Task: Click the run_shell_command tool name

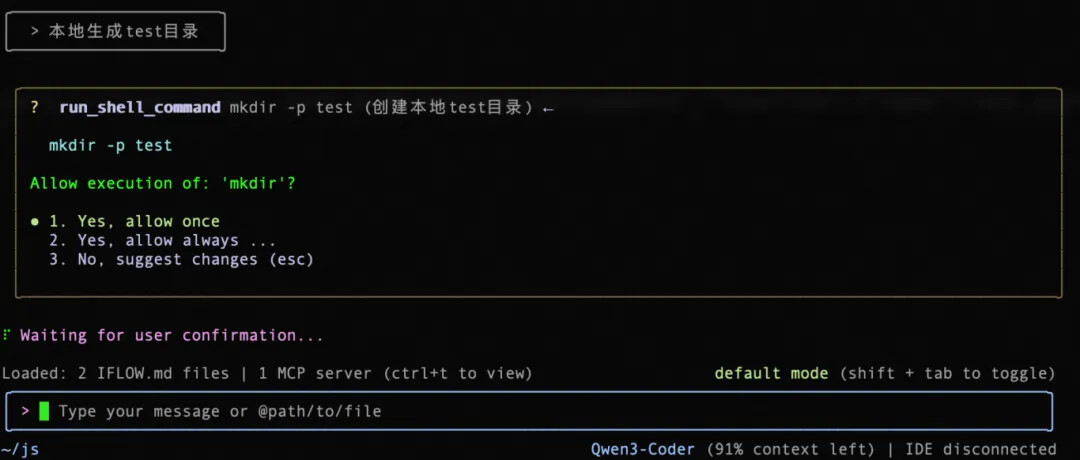Action: (140, 108)
